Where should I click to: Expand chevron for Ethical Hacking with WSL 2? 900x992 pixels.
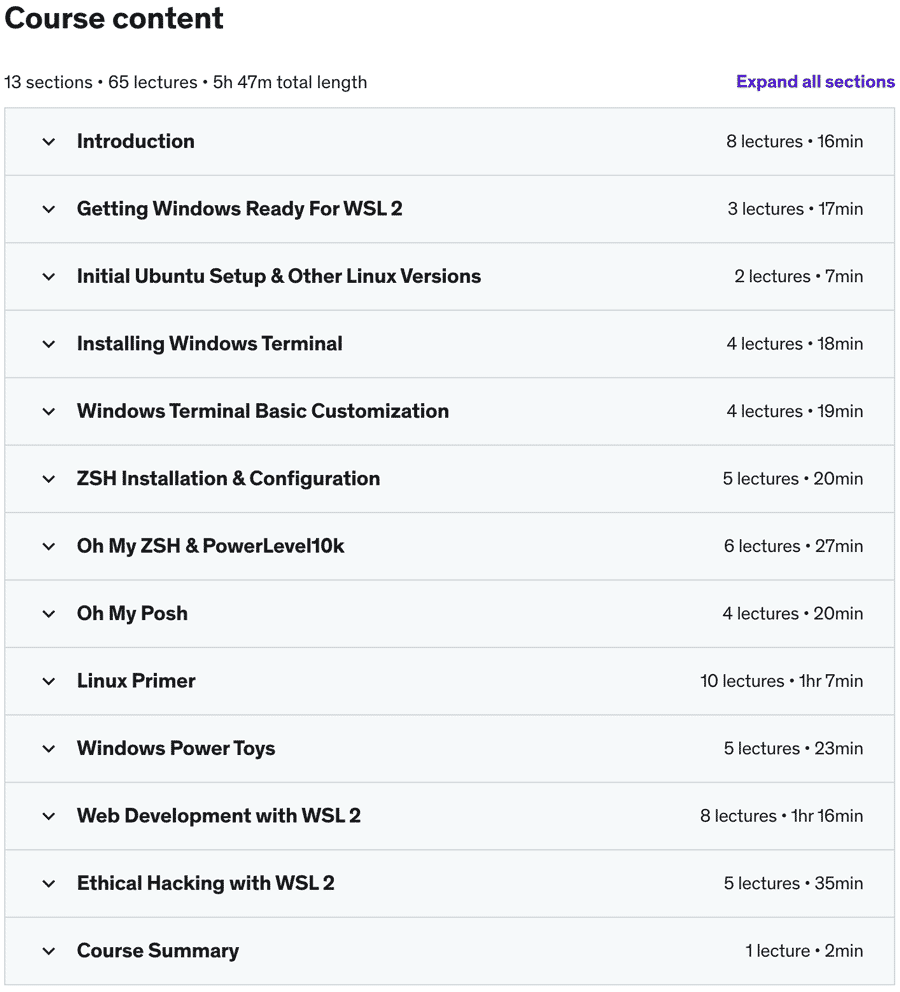point(49,884)
